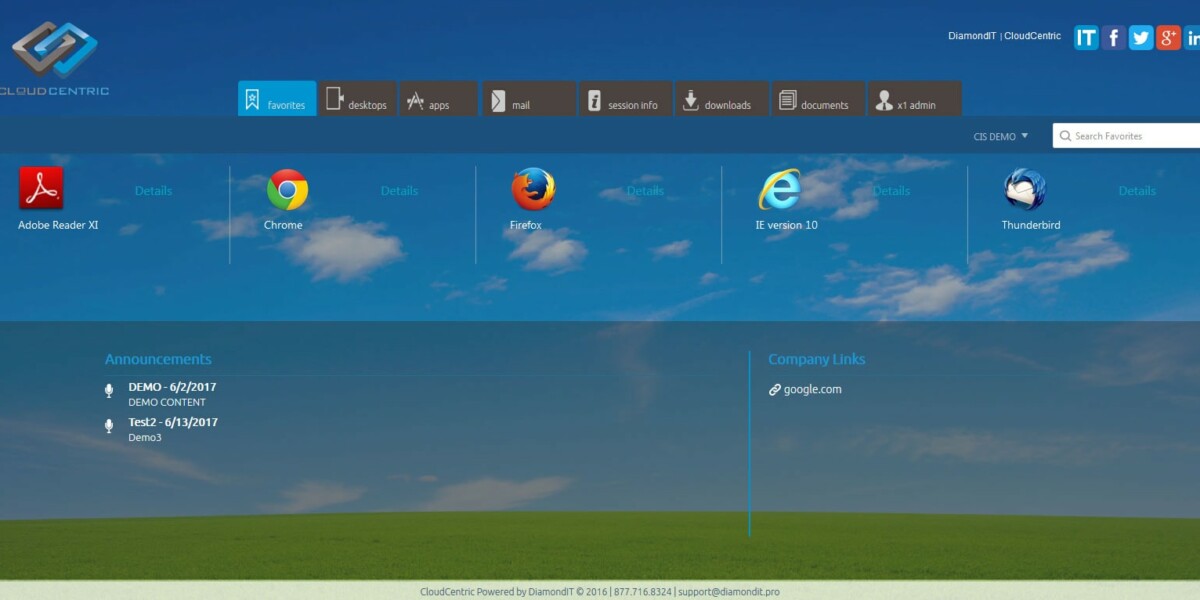Viewport: 1200px width, 600px height.
Task: Launch Firefox from favorites
Action: point(533,189)
